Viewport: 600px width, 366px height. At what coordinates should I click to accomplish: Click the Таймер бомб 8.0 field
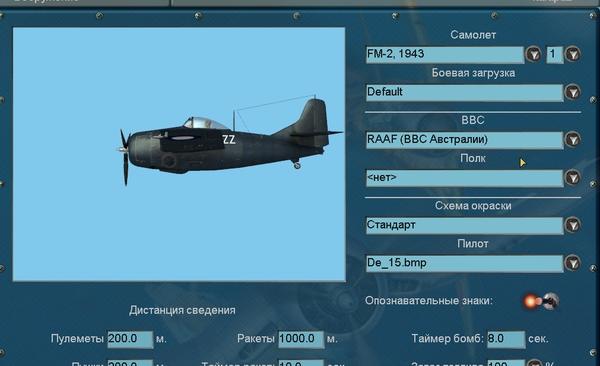(x=506, y=339)
